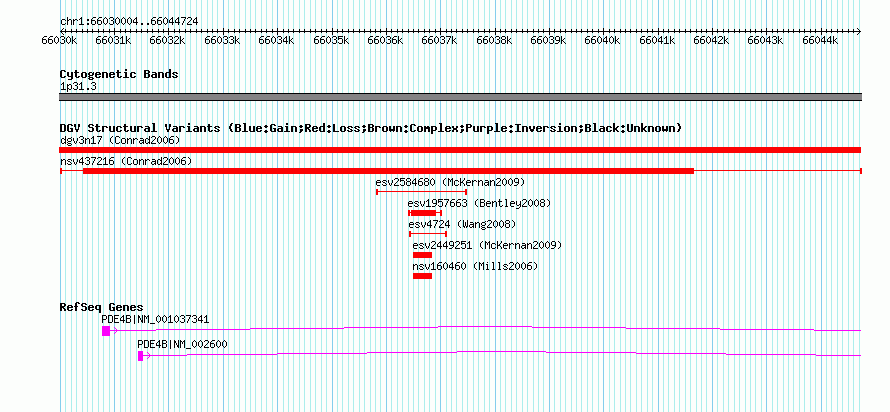Click the esv2449251 red bar
This screenshot has width=890, height=412.
click(x=422, y=255)
